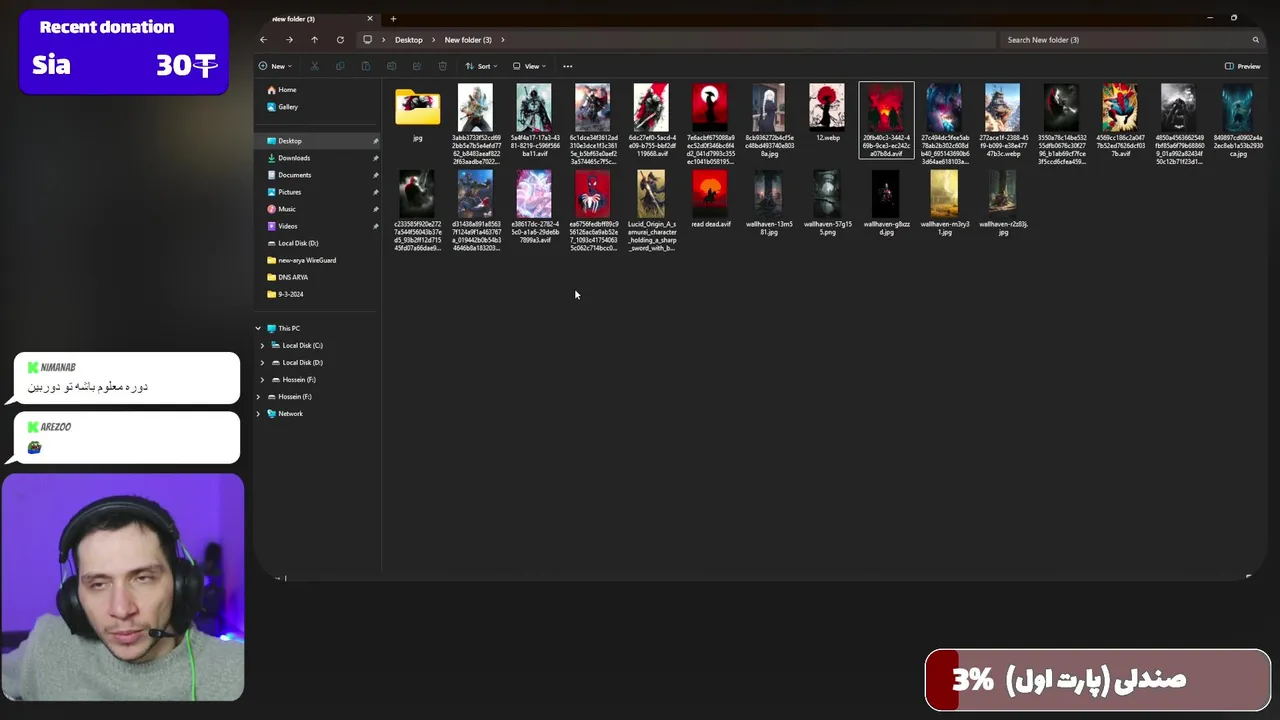This screenshot has width=1280, height=720.
Task: Click the Cut scissors icon
Action: (x=314, y=66)
